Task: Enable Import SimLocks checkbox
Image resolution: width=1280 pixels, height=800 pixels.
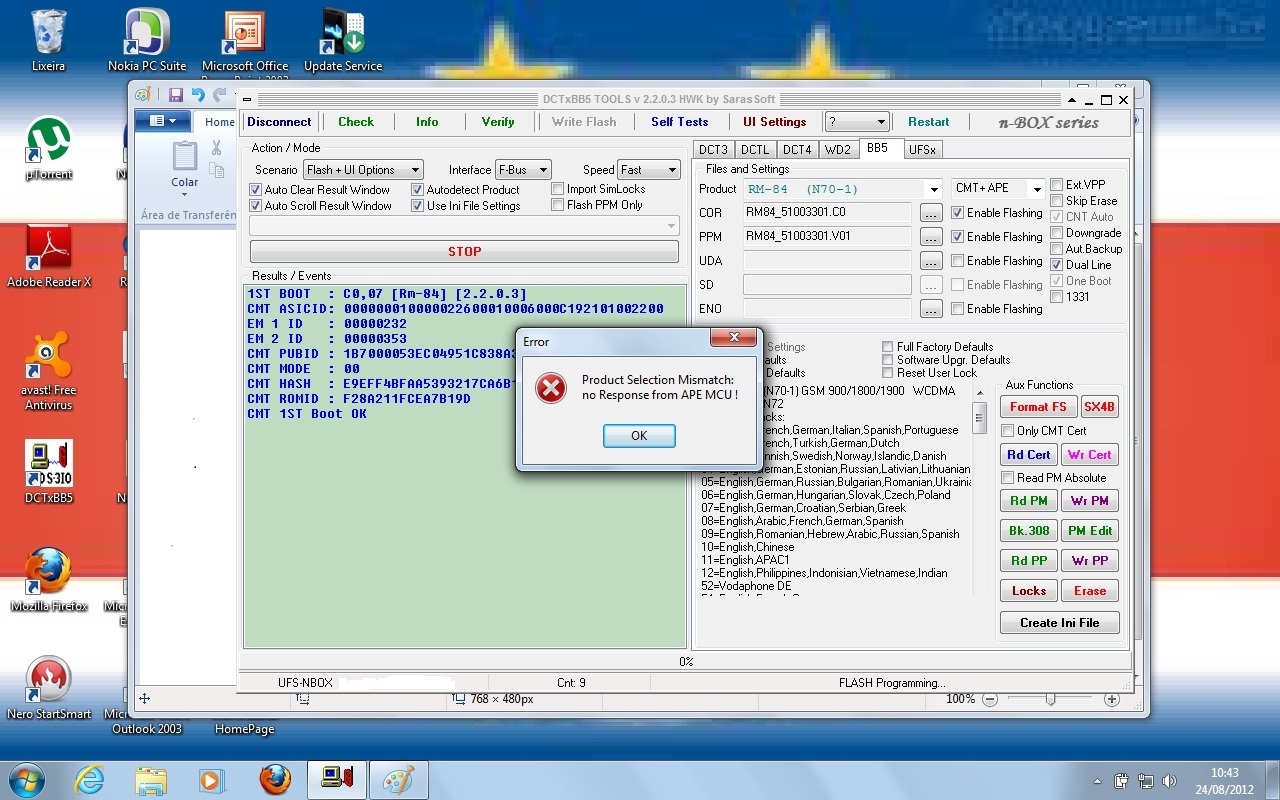Action: pyautogui.click(x=558, y=189)
